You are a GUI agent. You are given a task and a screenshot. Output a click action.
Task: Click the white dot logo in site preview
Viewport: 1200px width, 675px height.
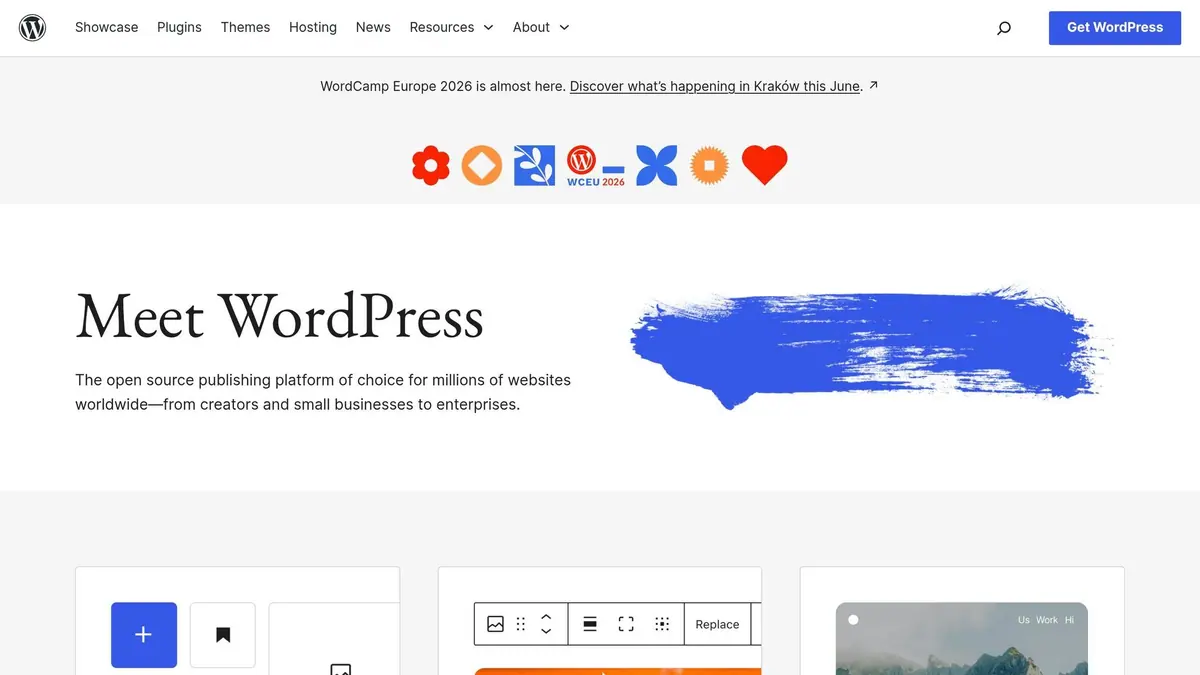click(853, 620)
